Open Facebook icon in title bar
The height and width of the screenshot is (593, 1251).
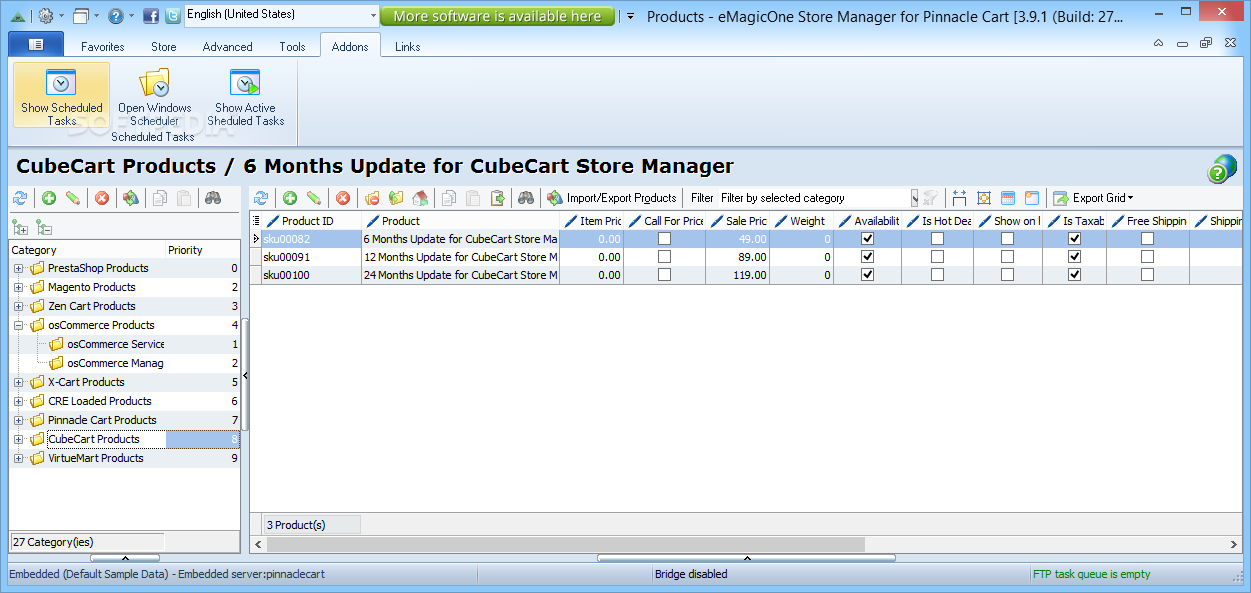pyautogui.click(x=151, y=16)
